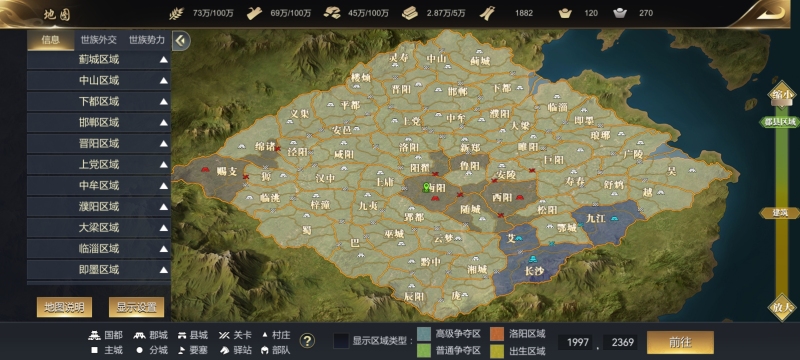This screenshot has width=800, height=360.
Task: Open the question mark help icon
Action: (307, 341)
